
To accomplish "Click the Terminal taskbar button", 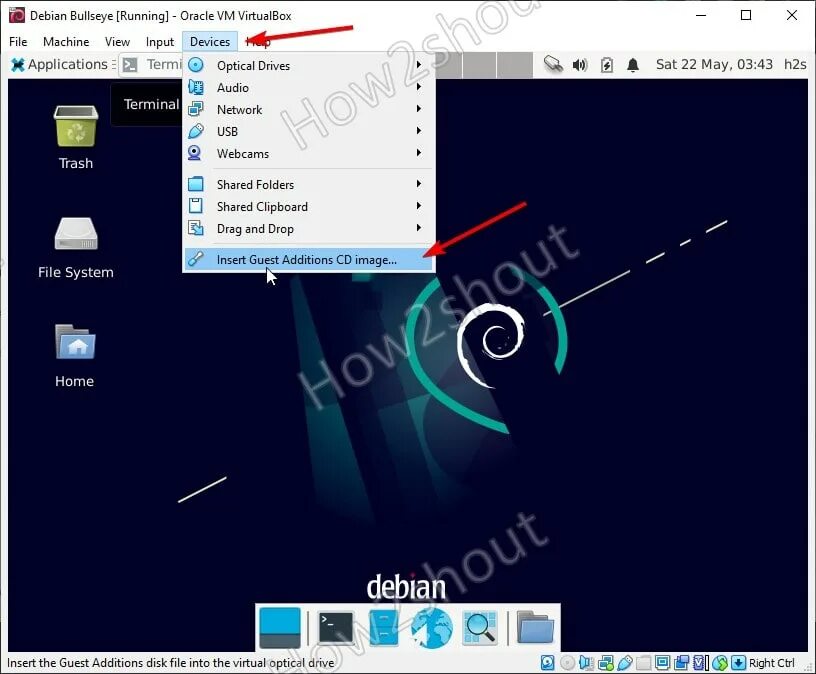I will pos(151,65).
